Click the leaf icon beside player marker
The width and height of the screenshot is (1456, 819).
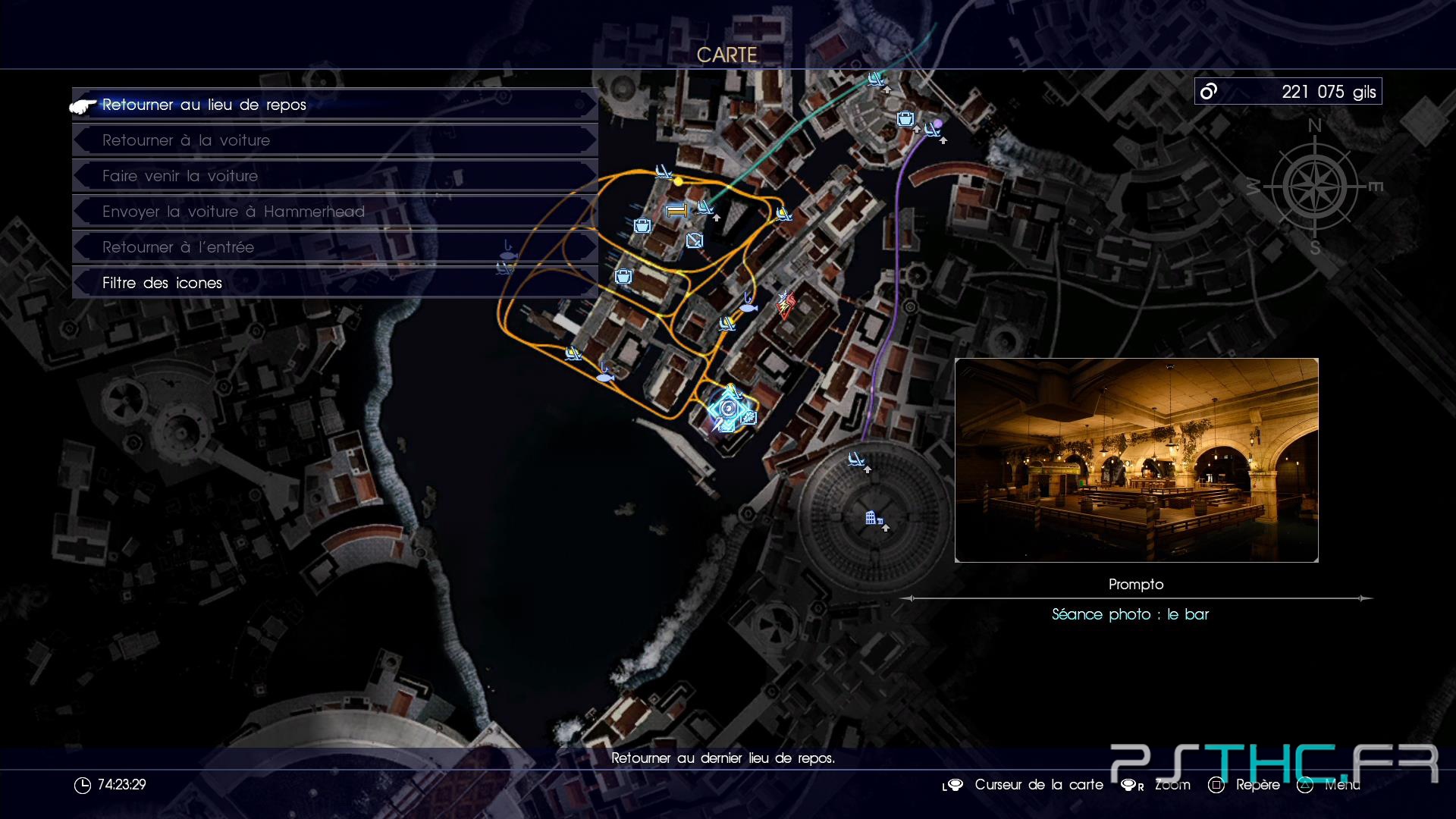749,417
